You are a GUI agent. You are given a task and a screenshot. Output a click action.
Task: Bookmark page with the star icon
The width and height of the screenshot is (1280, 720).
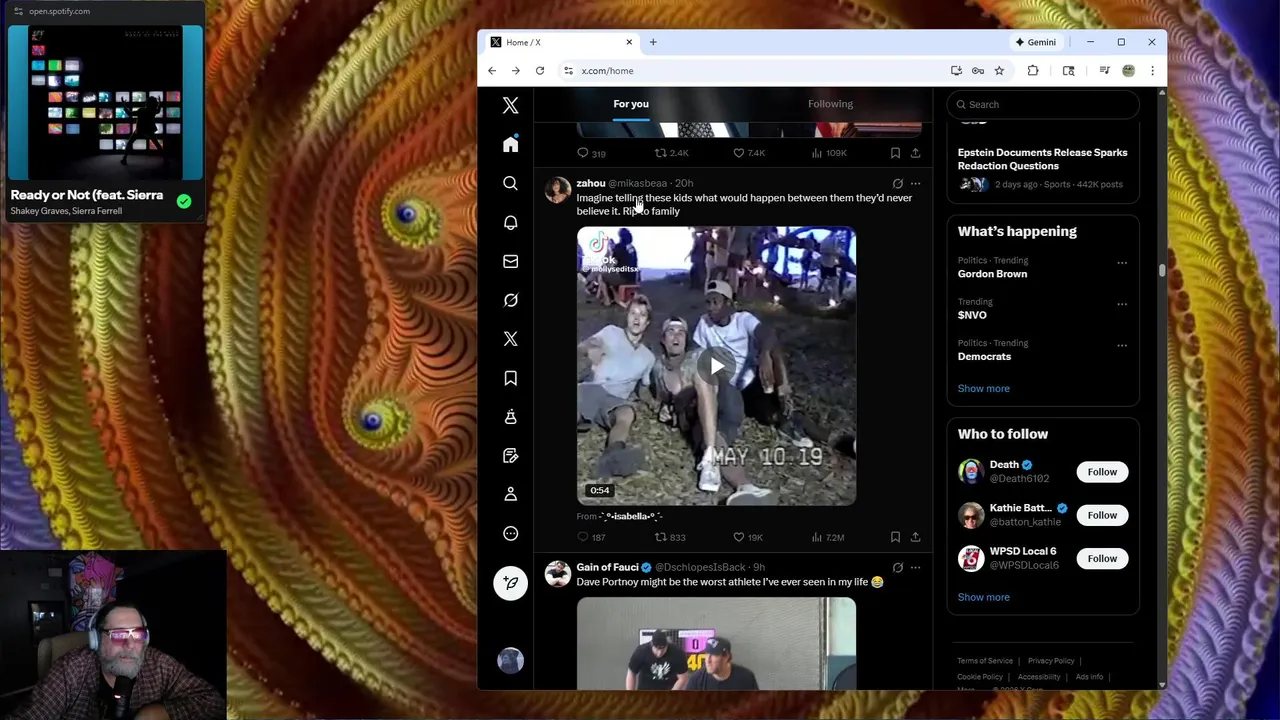(x=999, y=71)
